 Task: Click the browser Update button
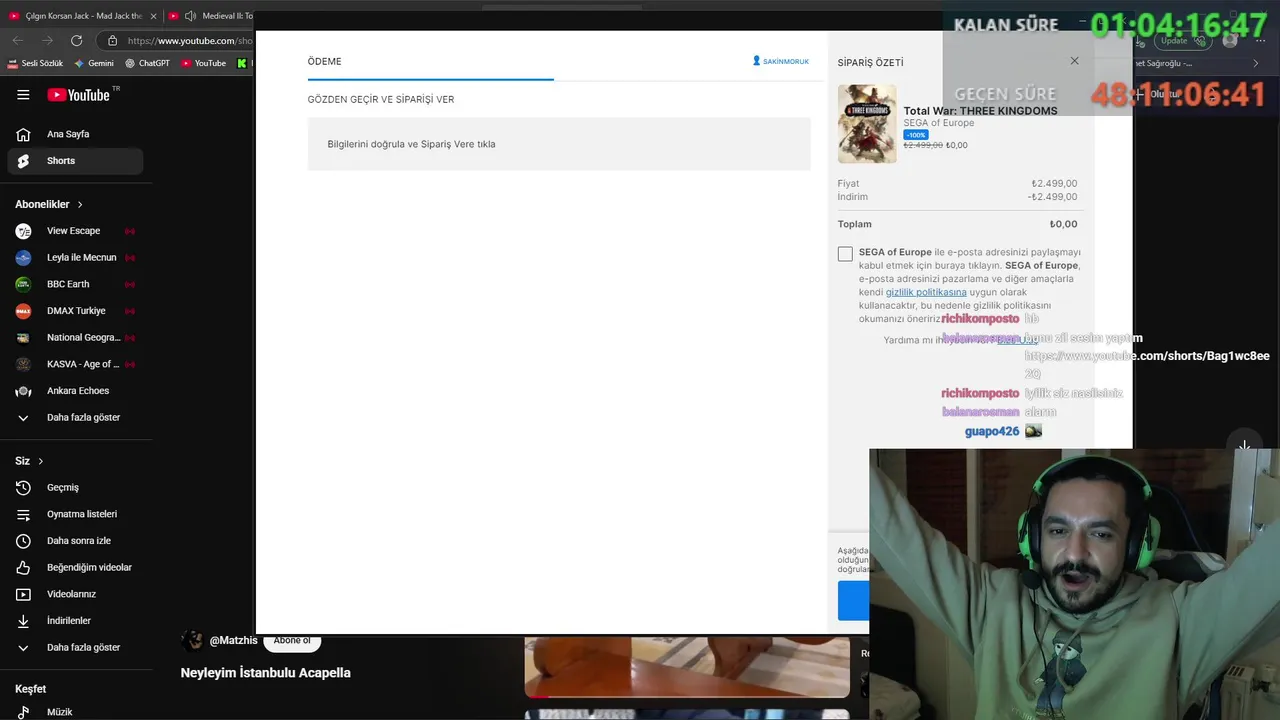click(x=1181, y=40)
